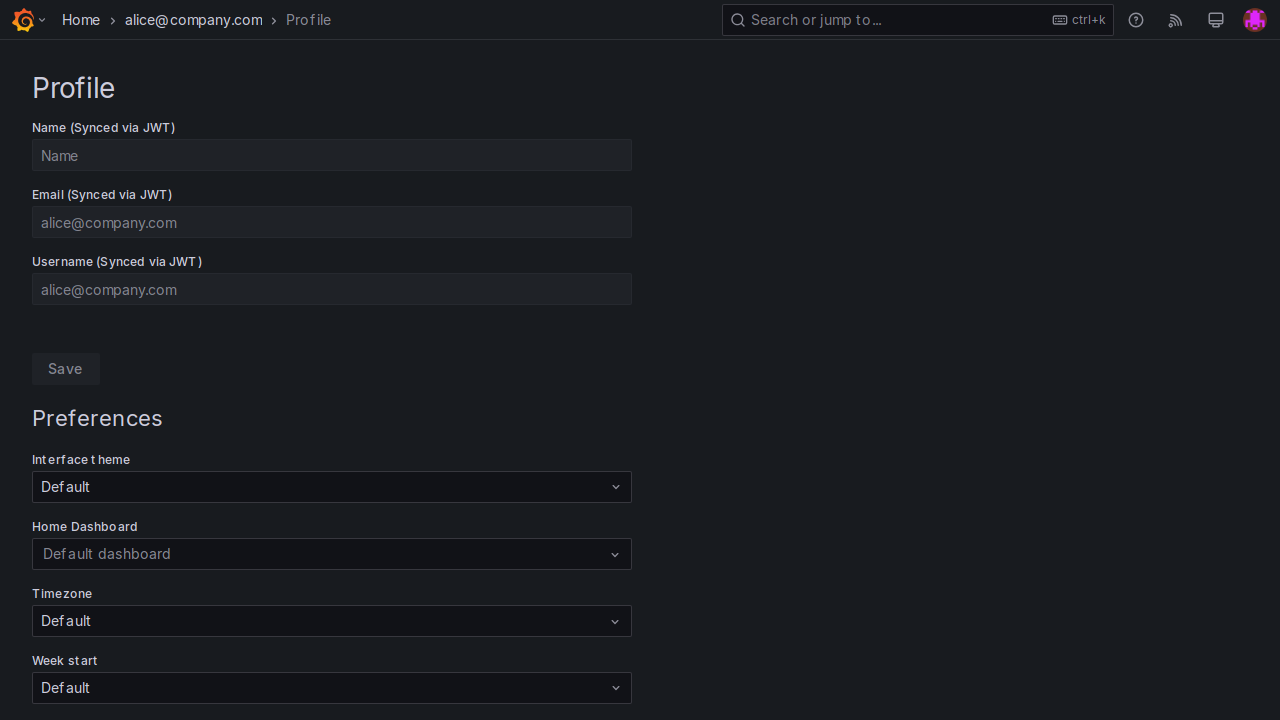Image resolution: width=1280 pixels, height=720 pixels.
Task: Click the Username (Synced via JWT) label
Action: [x=117, y=261]
